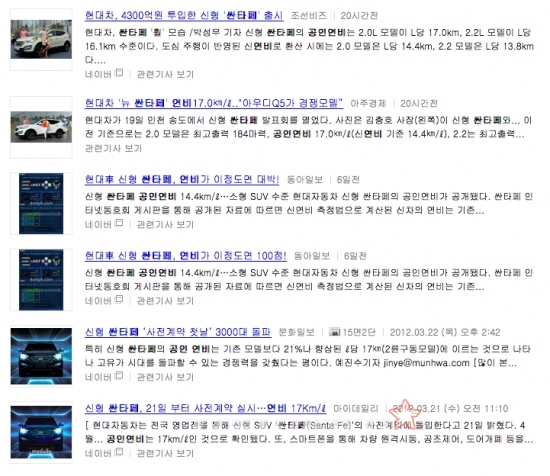Open the headline '현대차, 4300억원 투입한 신형 싼타페 출시'
Image resolution: width=550 pixels, height=476 pixels.
pos(184,15)
